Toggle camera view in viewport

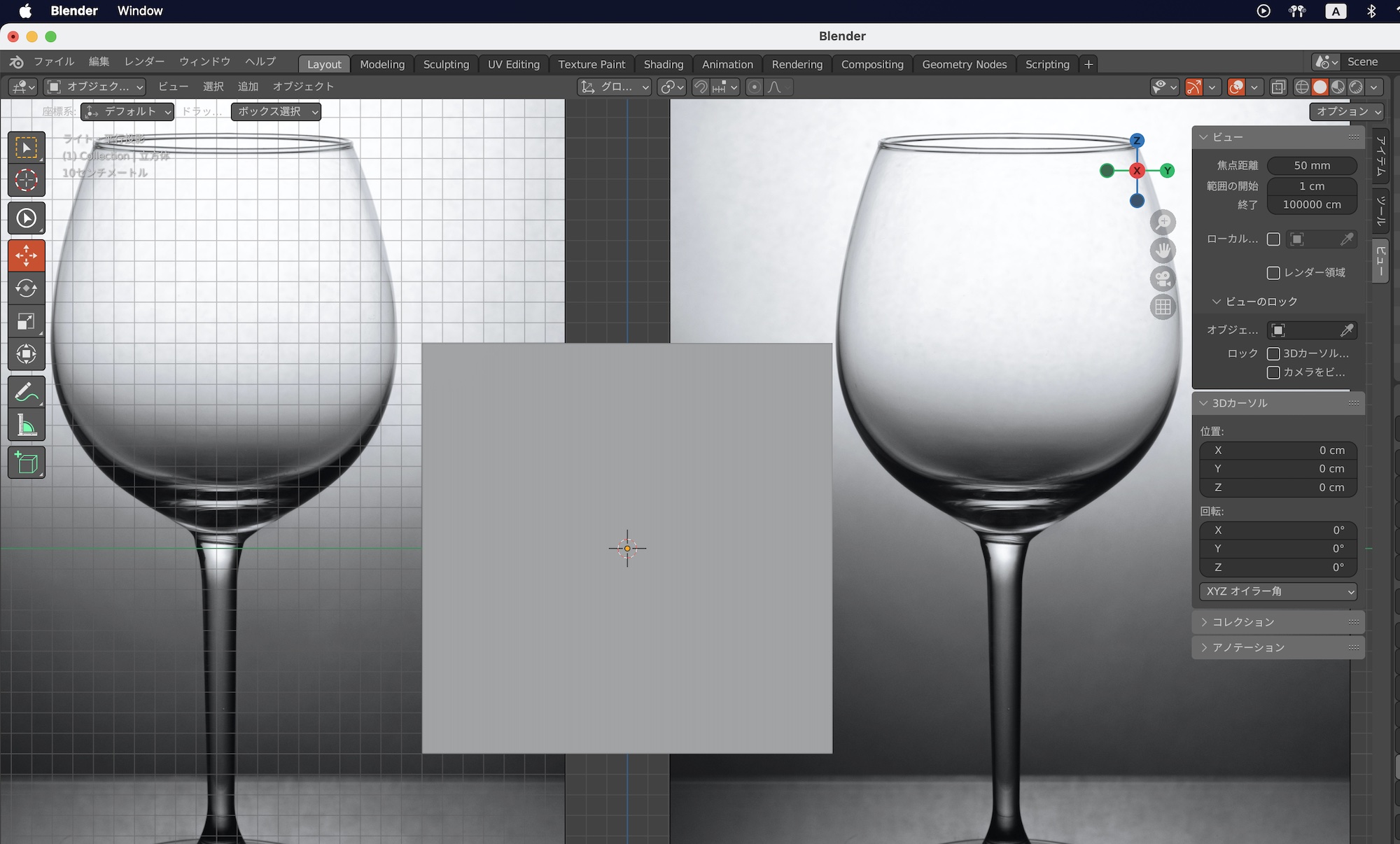[x=1163, y=279]
